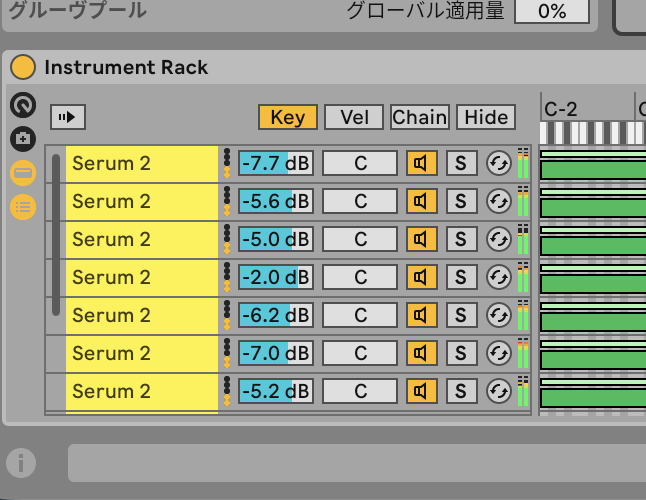Hot-swap the -6.2 dB chain

(499, 315)
